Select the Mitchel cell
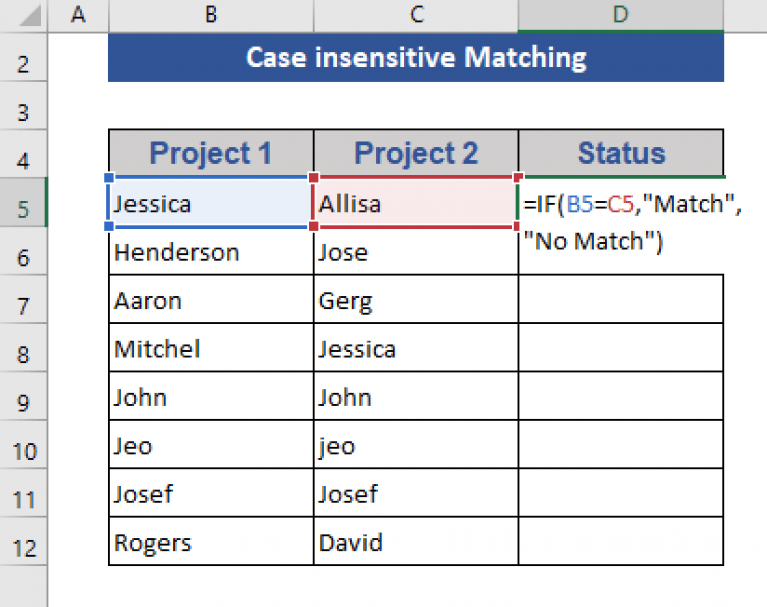Viewport: 767px width, 607px height. [210, 349]
